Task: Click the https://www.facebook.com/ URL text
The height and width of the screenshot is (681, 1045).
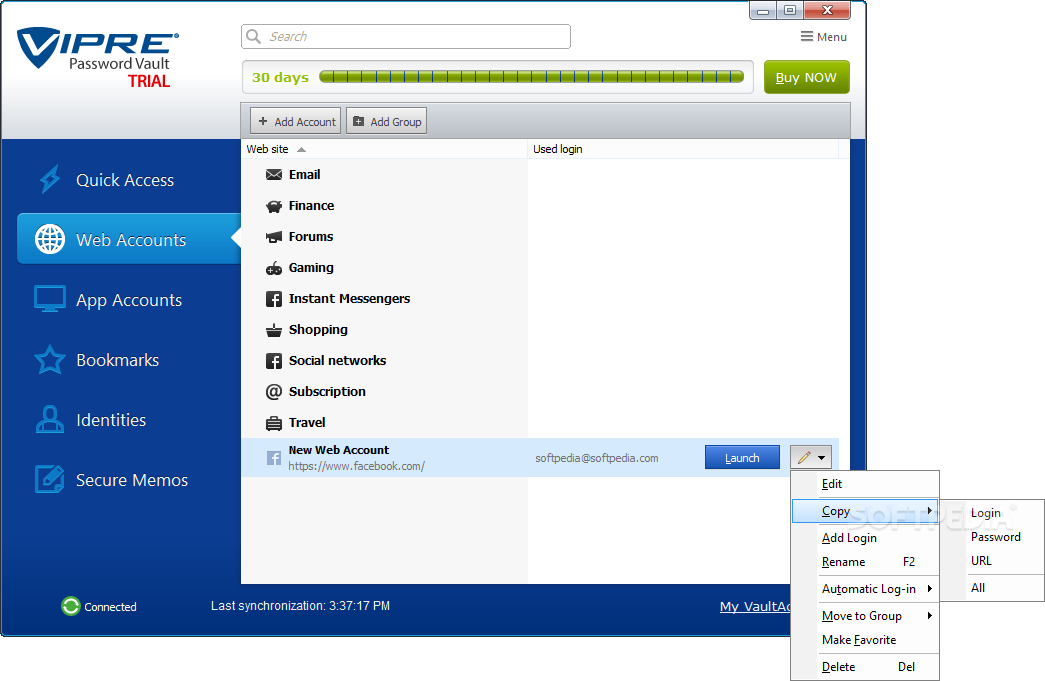Action: click(357, 466)
